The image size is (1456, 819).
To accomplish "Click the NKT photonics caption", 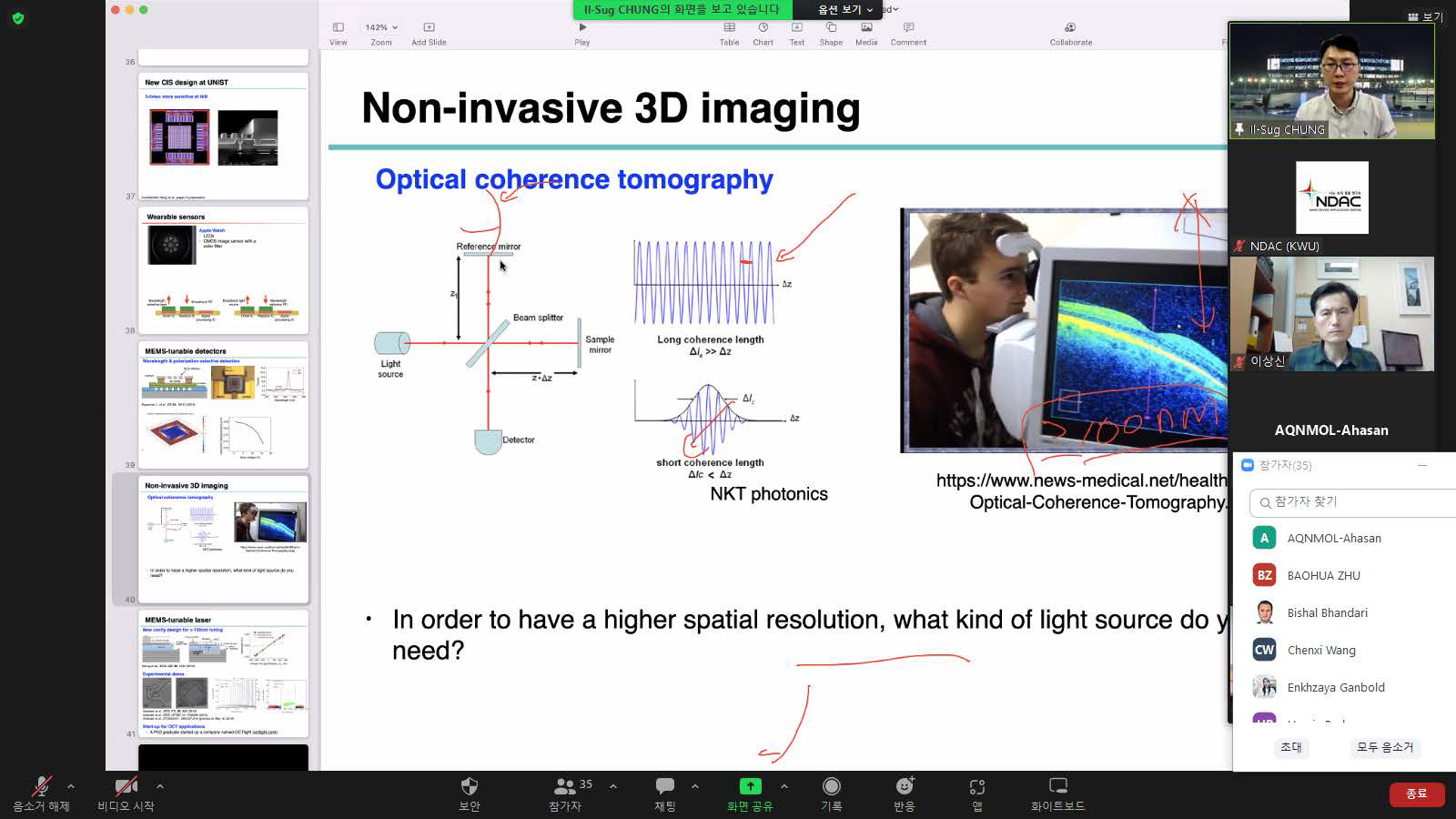I will click(769, 494).
